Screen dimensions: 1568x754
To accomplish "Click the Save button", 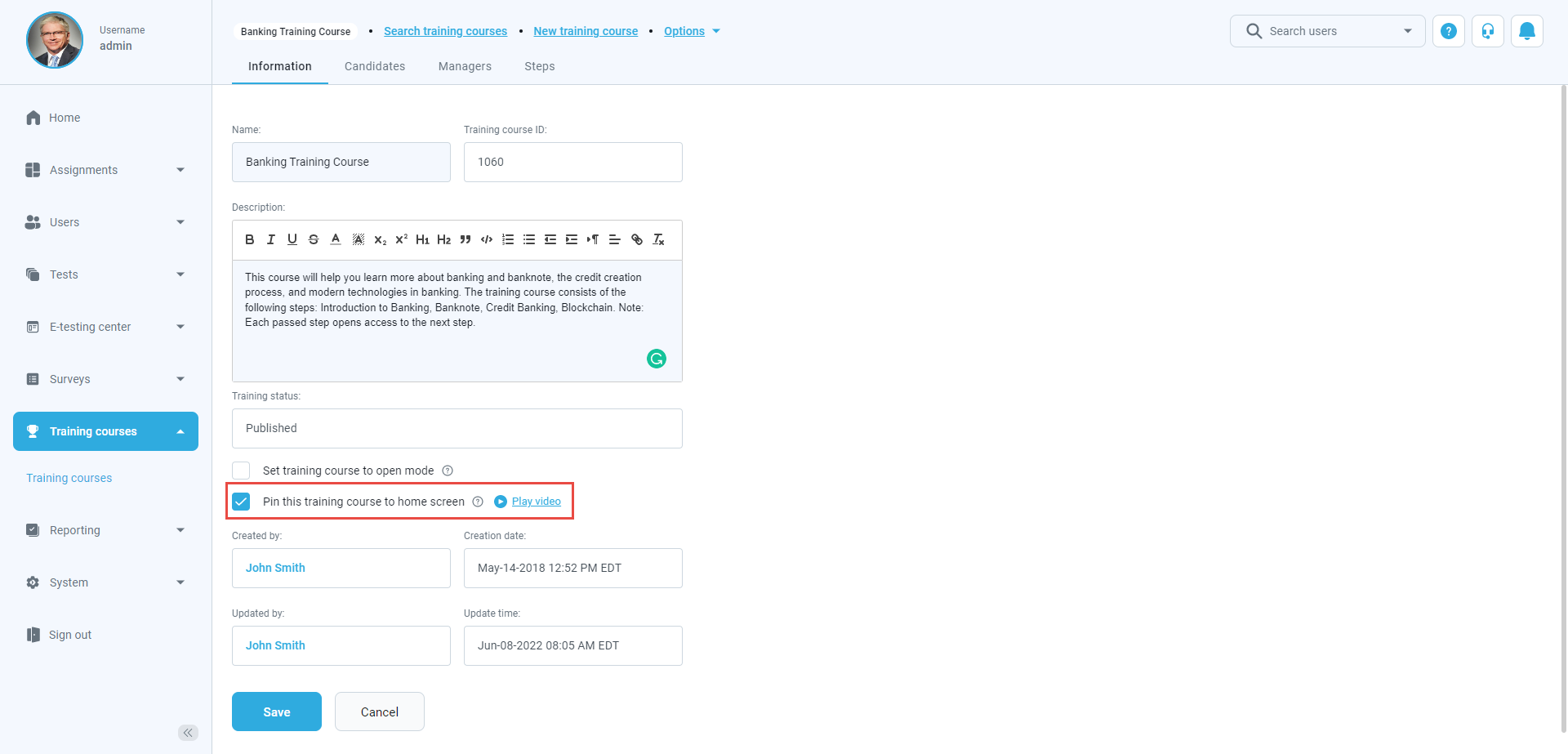I will click(277, 712).
